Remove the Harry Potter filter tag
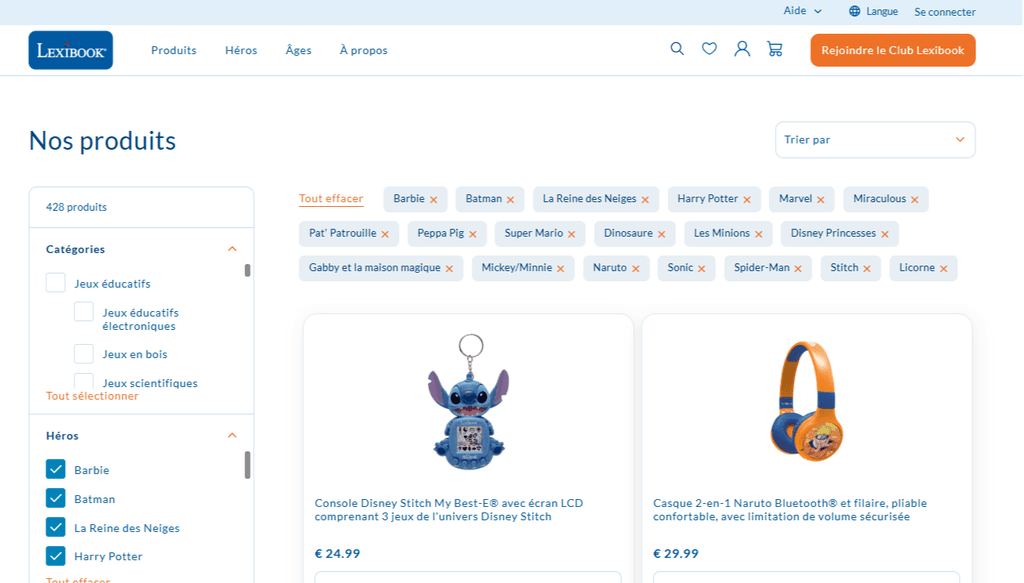 pos(747,200)
